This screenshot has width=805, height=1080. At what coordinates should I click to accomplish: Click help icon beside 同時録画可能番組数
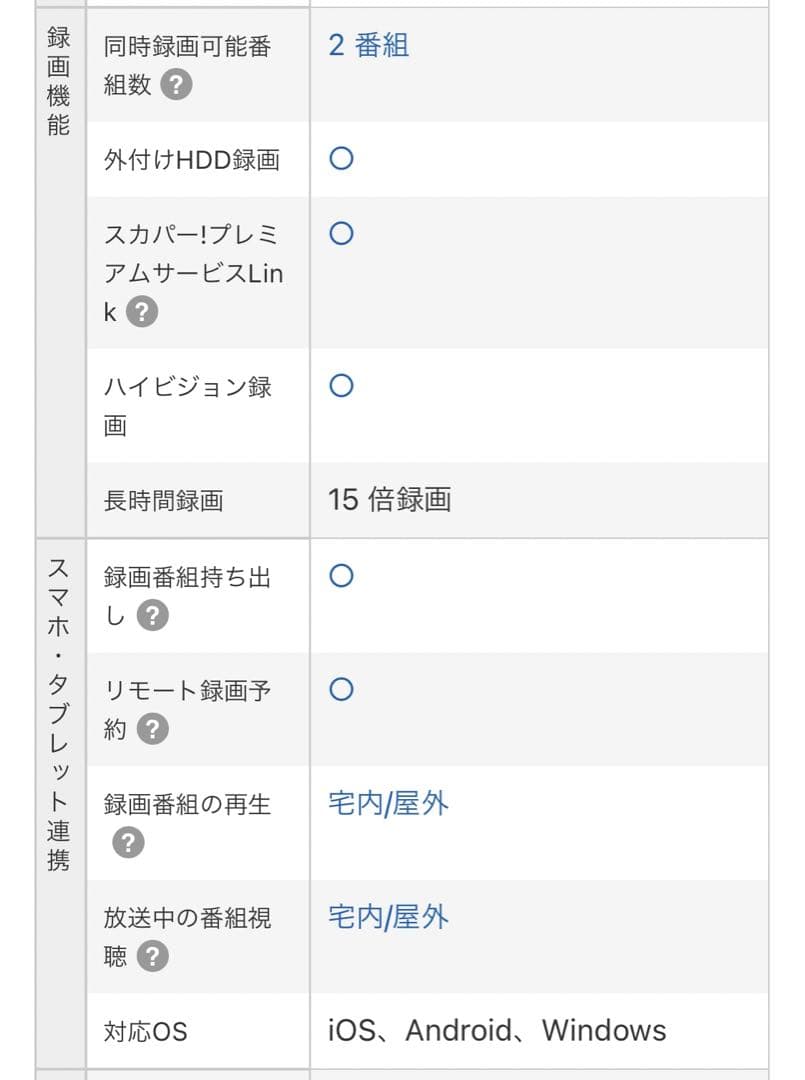(x=175, y=85)
